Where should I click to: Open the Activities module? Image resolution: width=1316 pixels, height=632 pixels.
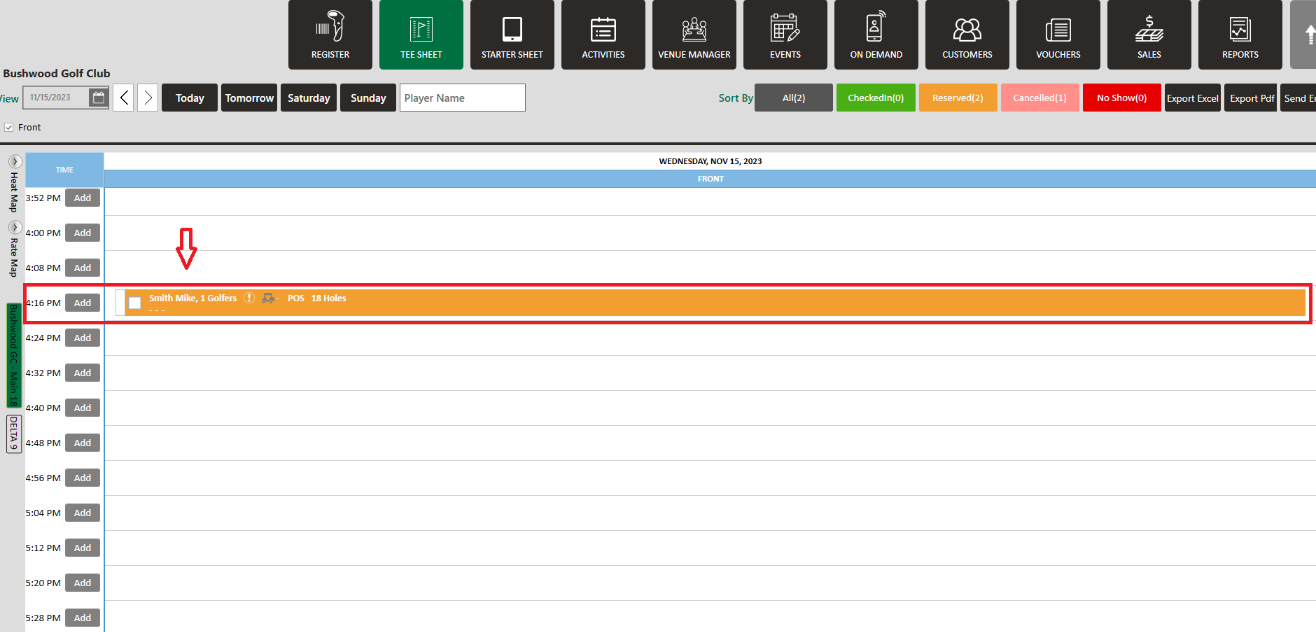tap(603, 35)
